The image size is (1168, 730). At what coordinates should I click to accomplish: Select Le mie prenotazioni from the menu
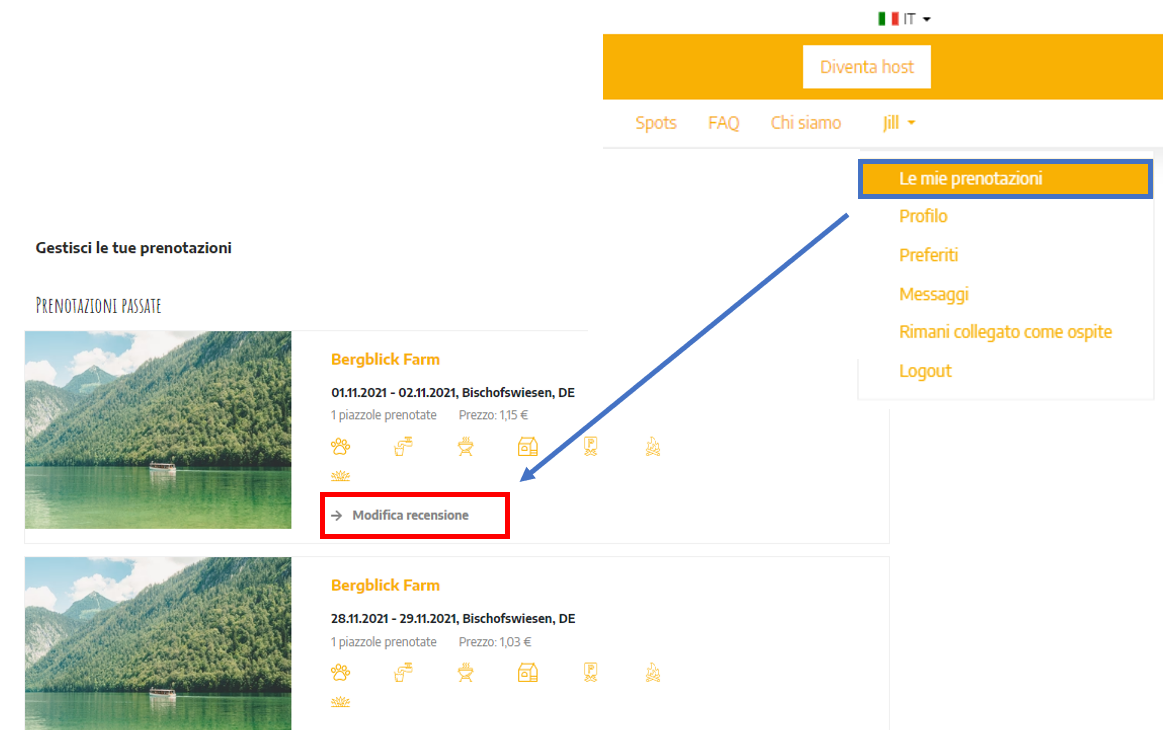click(x=1006, y=179)
